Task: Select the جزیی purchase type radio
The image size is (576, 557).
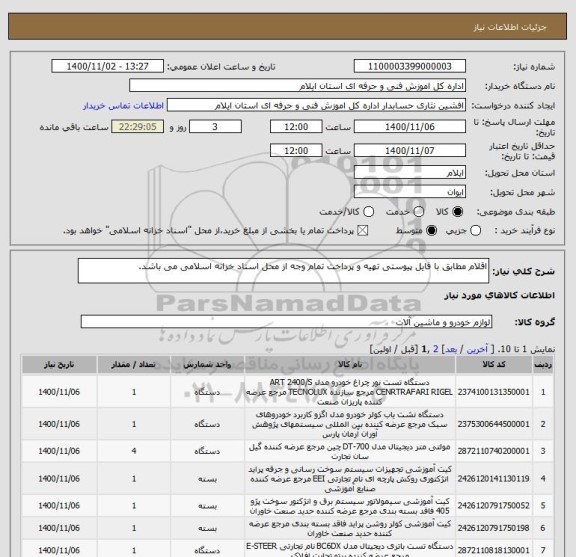Action: [476, 231]
